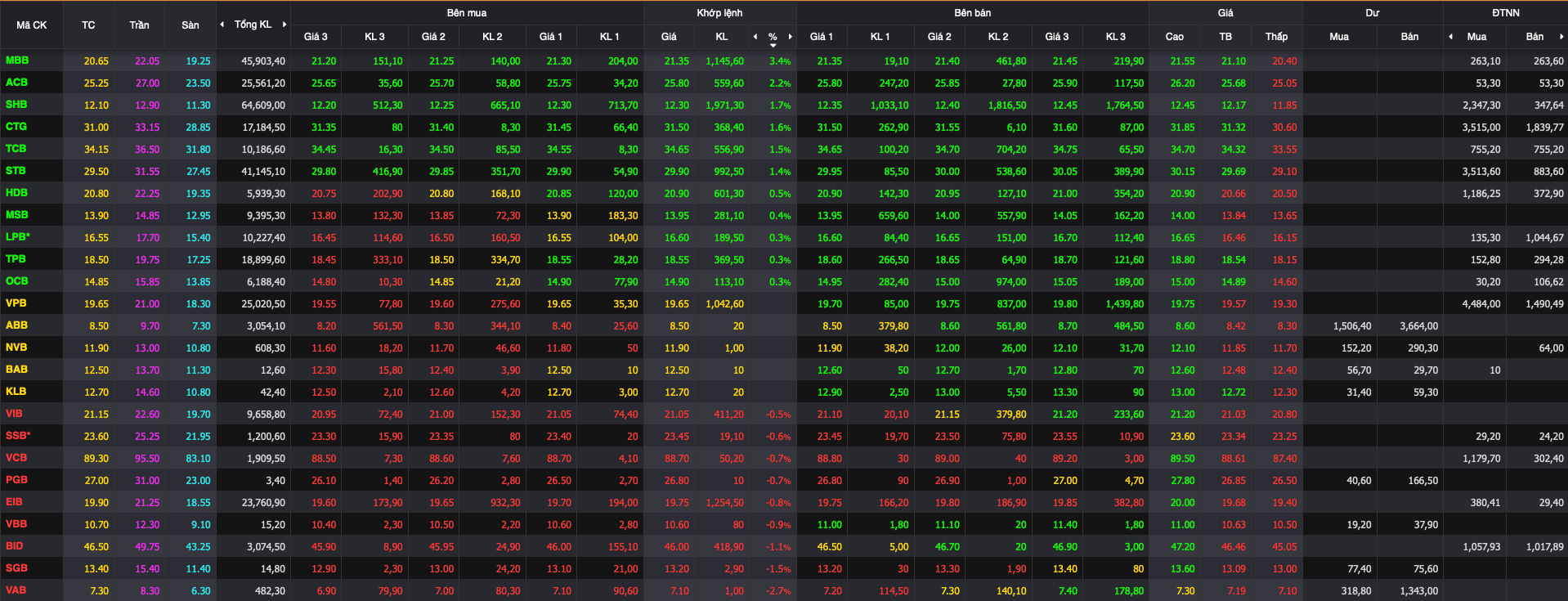Click the right arrow next to % column

(790, 37)
